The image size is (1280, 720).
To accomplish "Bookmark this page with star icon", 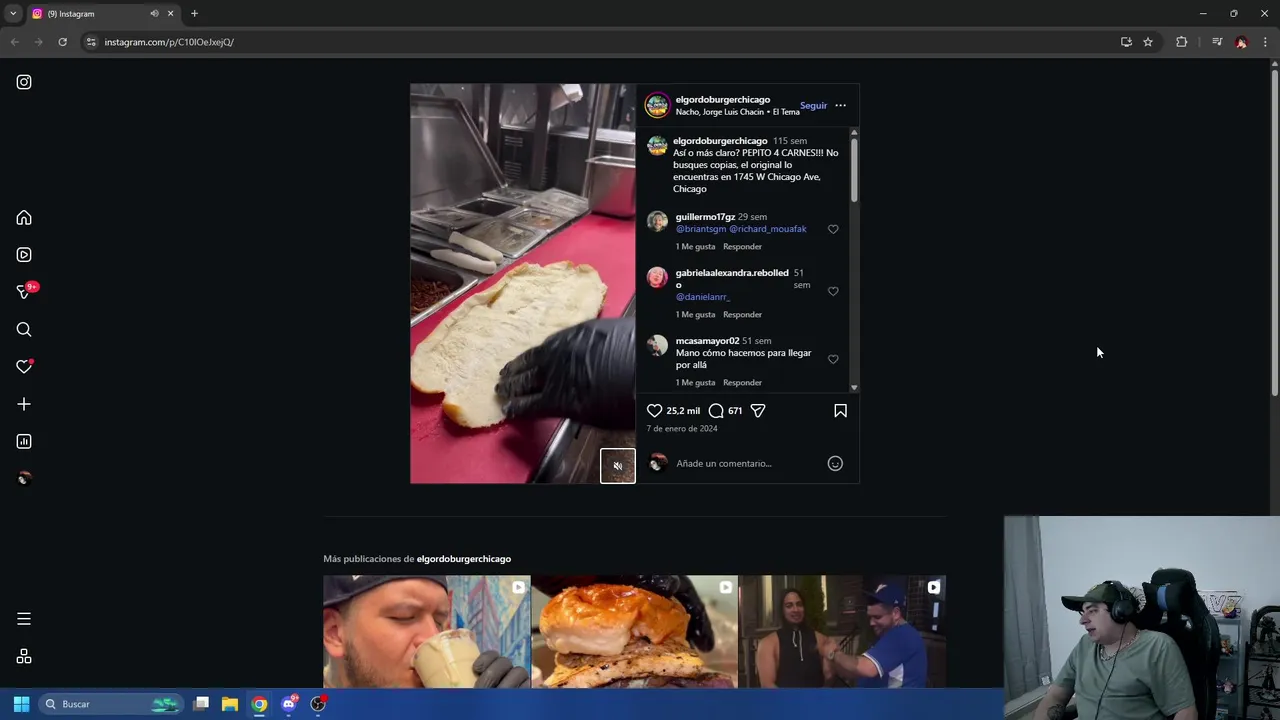I will [1148, 42].
